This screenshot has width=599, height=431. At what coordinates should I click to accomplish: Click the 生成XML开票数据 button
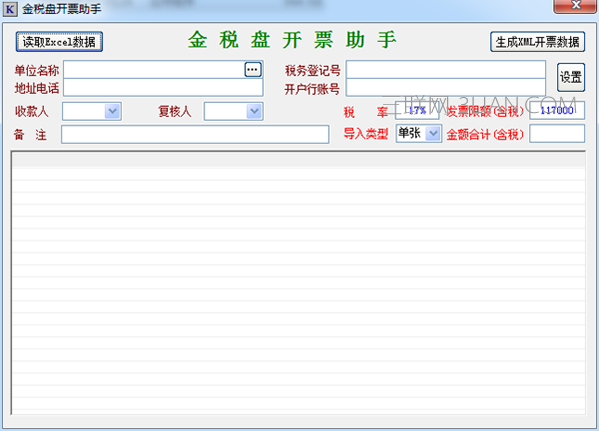point(537,42)
